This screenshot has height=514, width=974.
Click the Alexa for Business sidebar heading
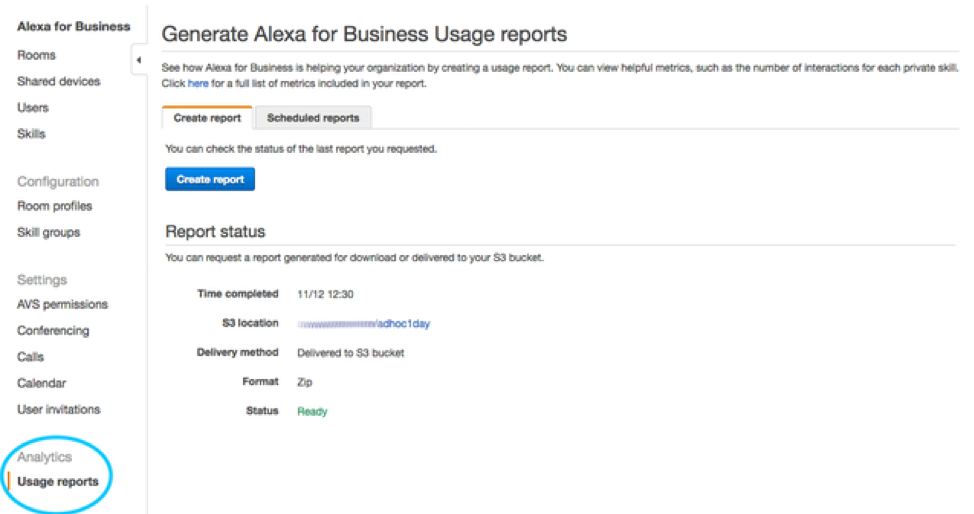click(74, 27)
